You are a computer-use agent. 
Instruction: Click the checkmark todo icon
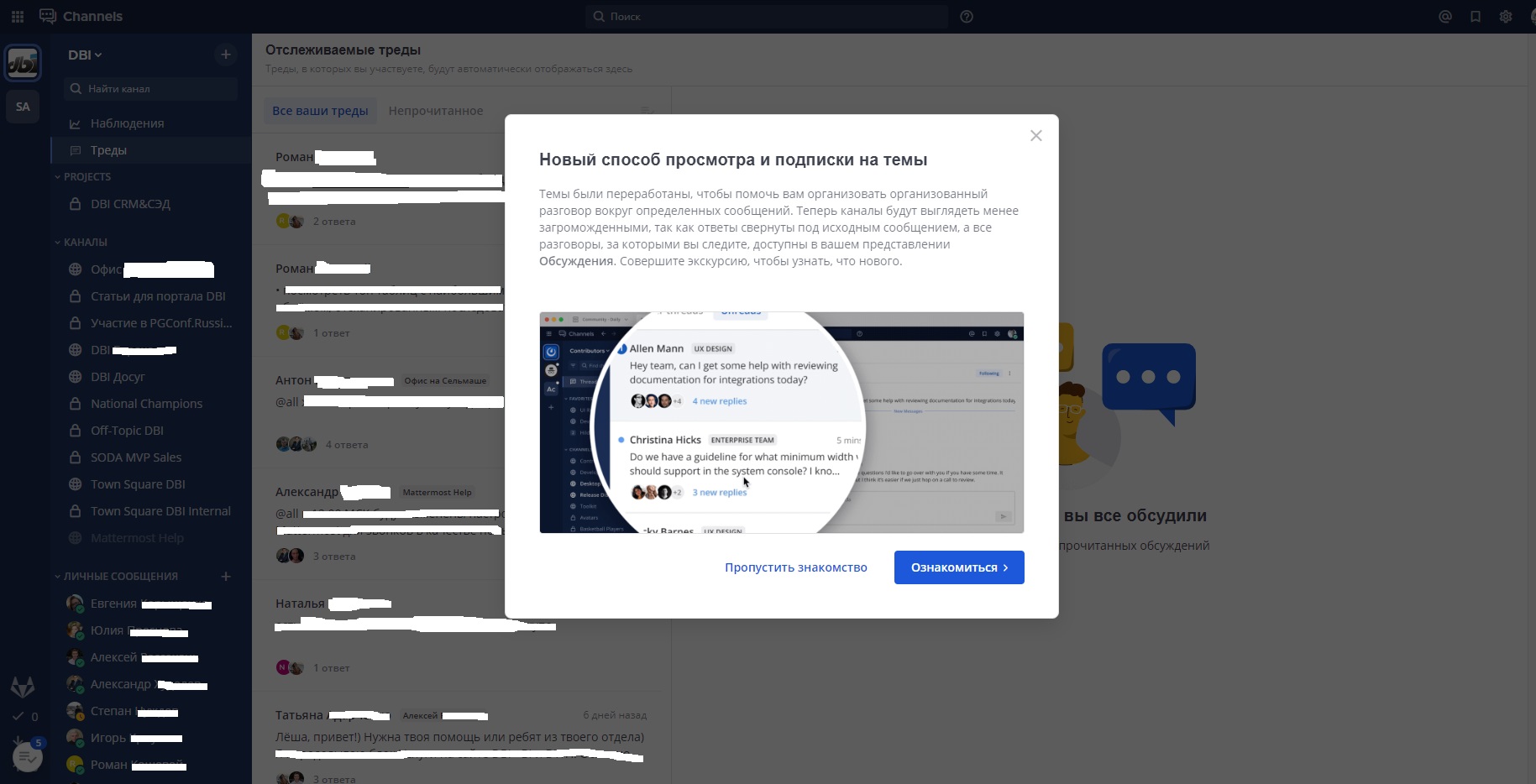click(18, 717)
